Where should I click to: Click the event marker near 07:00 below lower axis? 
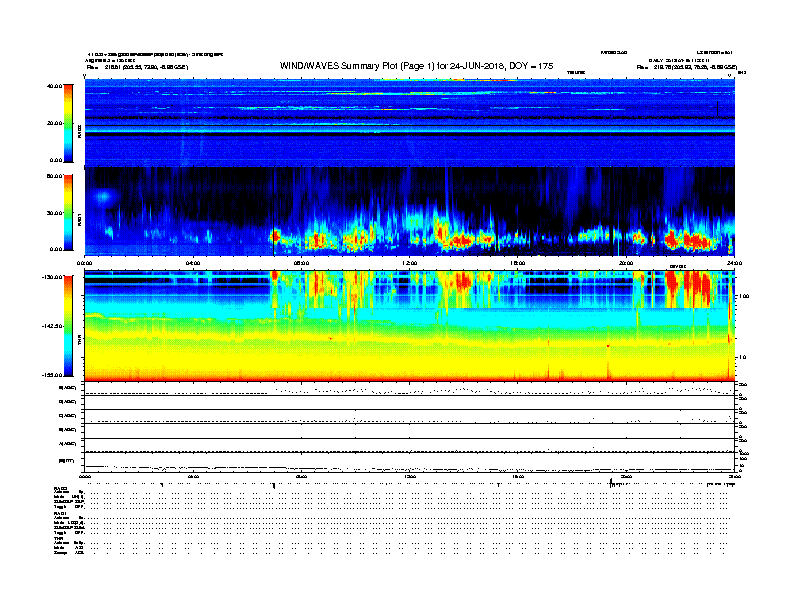click(x=274, y=485)
